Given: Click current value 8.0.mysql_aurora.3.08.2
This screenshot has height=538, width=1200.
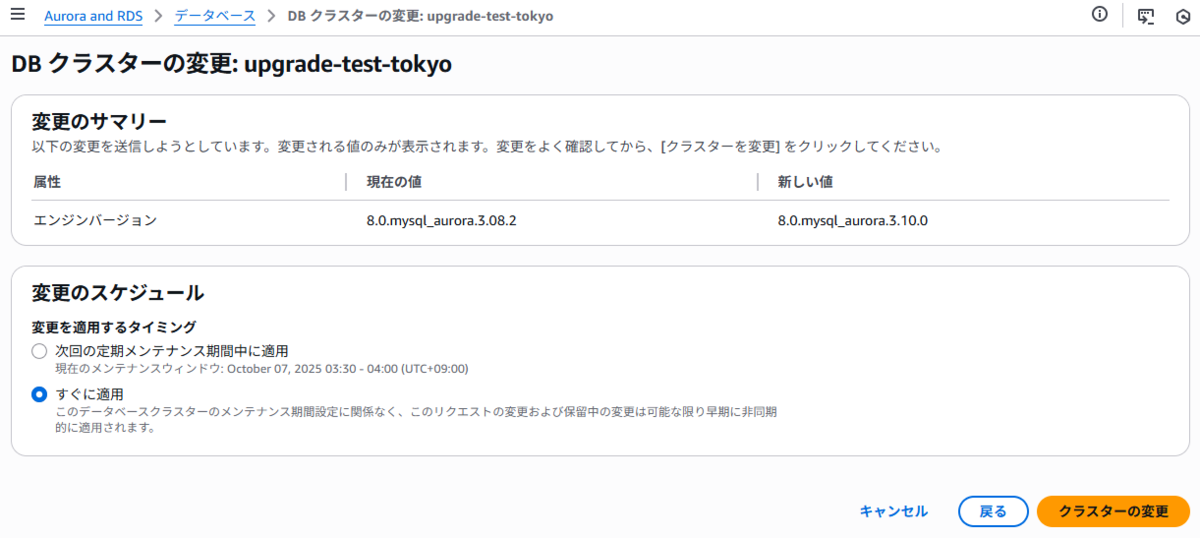Looking at the screenshot, I should point(441,220).
